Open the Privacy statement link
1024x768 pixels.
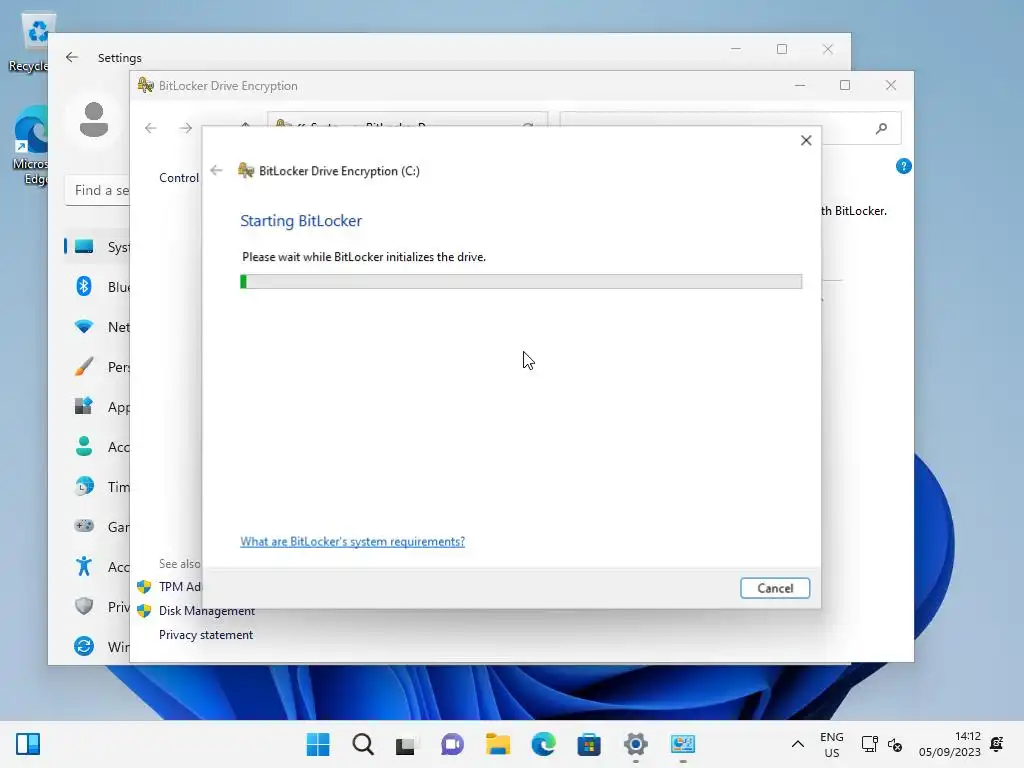click(x=206, y=635)
